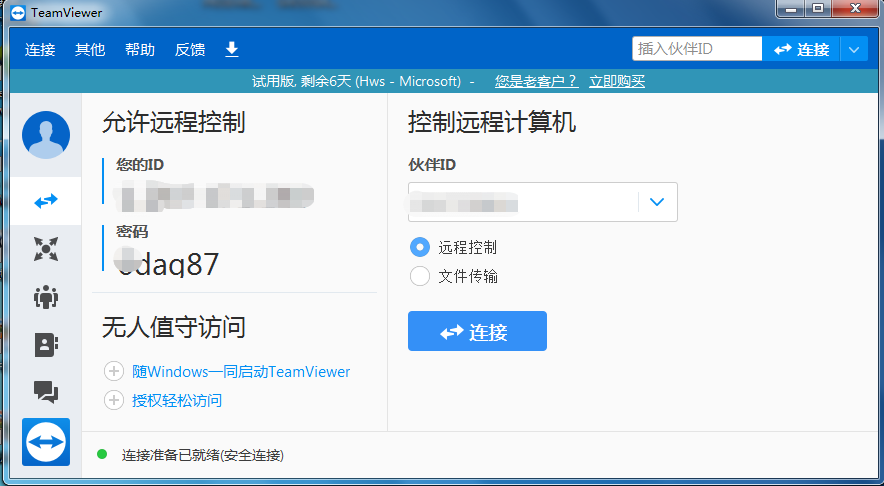884x486 pixels.
Task: Open the chat bubbles sidebar icon
Action: [46, 391]
